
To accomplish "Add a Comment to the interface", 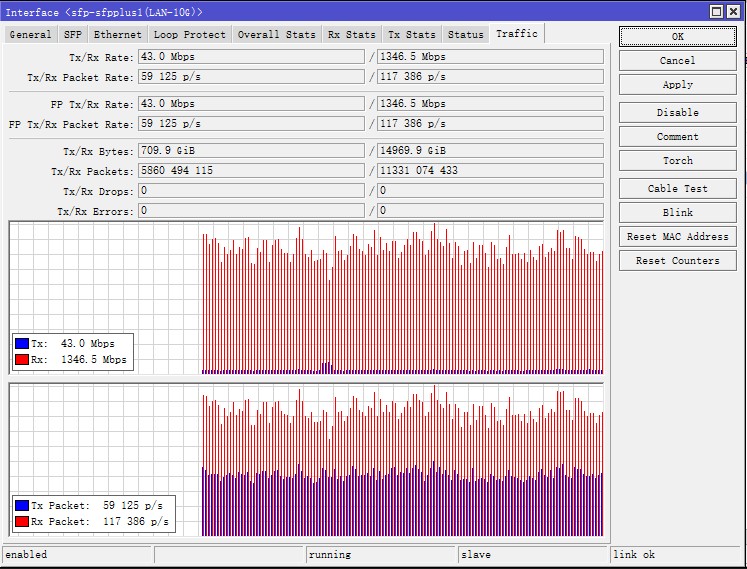I will (677, 137).
